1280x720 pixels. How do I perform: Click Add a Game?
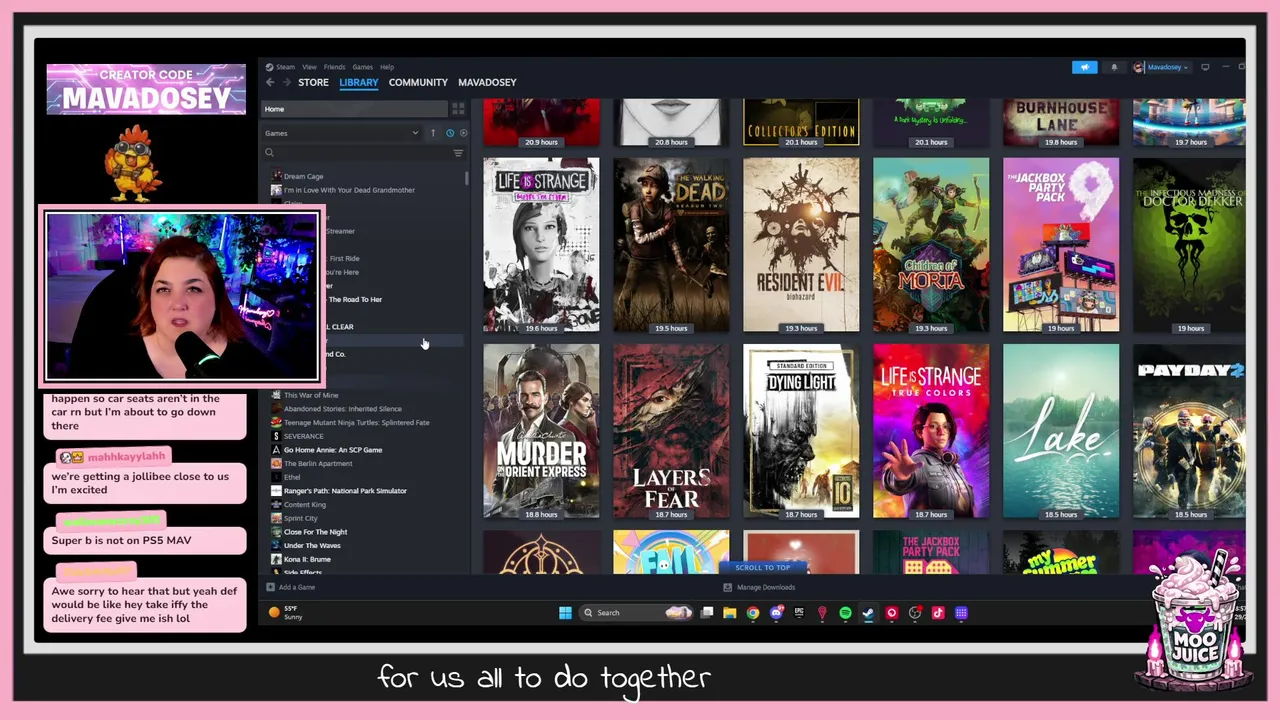click(x=291, y=587)
